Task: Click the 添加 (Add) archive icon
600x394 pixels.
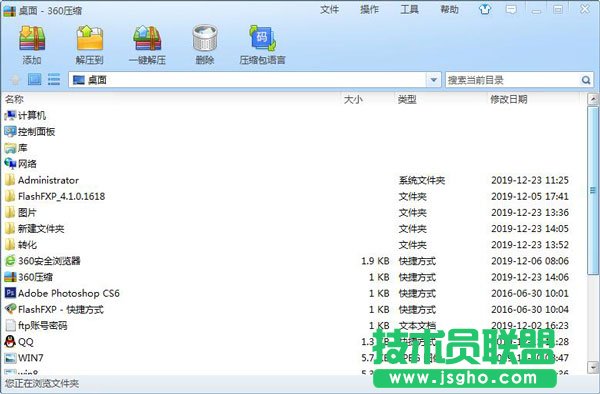Action: [x=32, y=39]
